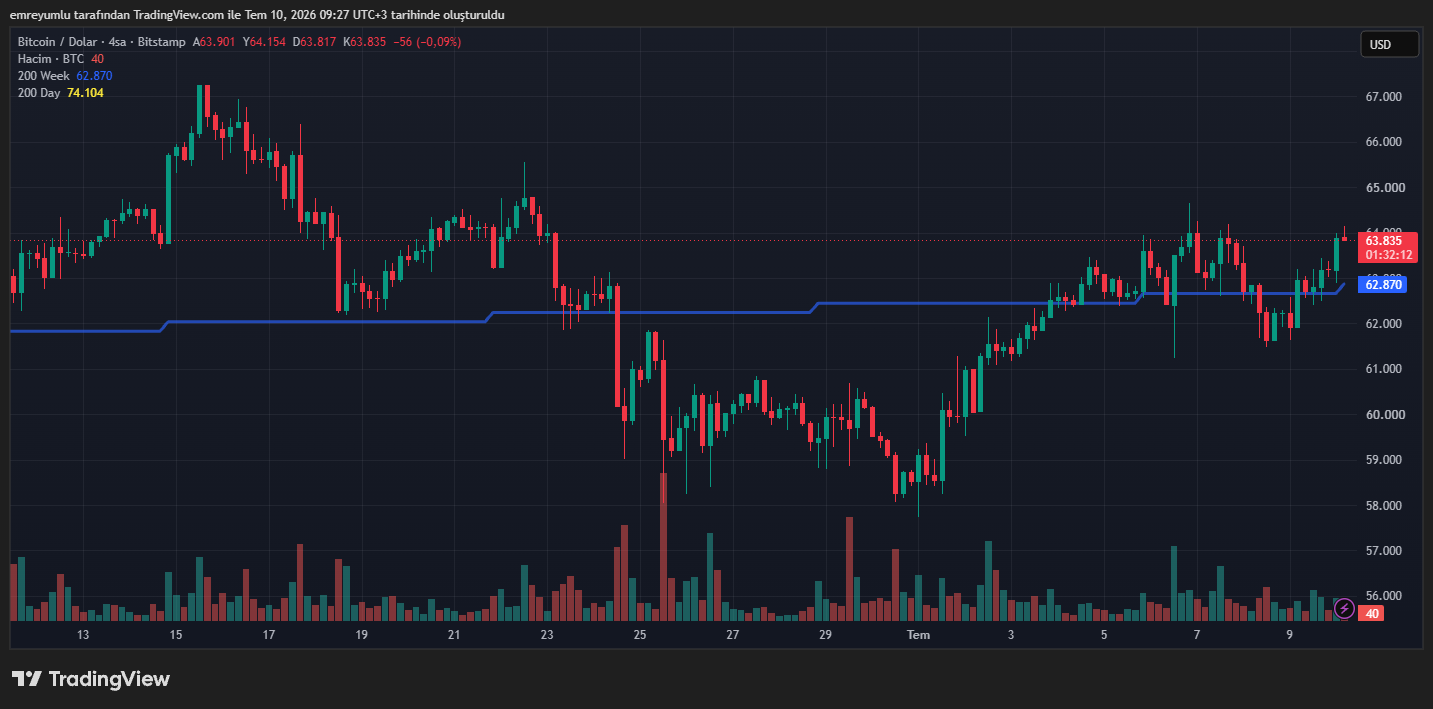Screen dimensions: 1433x709
Task: Click the 58.000 price axis label
Action: [x=1385, y=506]
